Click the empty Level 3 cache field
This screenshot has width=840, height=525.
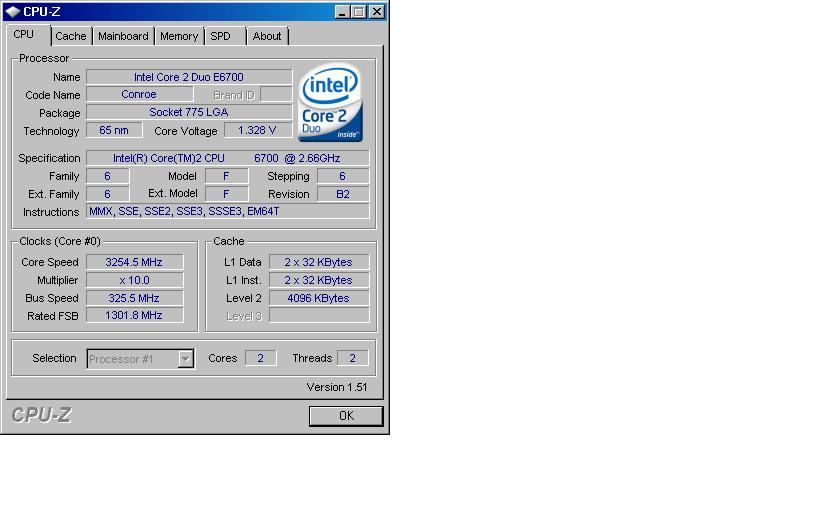click(319, 316)
